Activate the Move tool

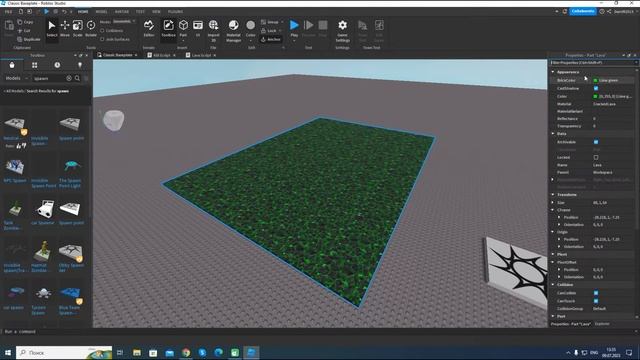pos(65,29)
